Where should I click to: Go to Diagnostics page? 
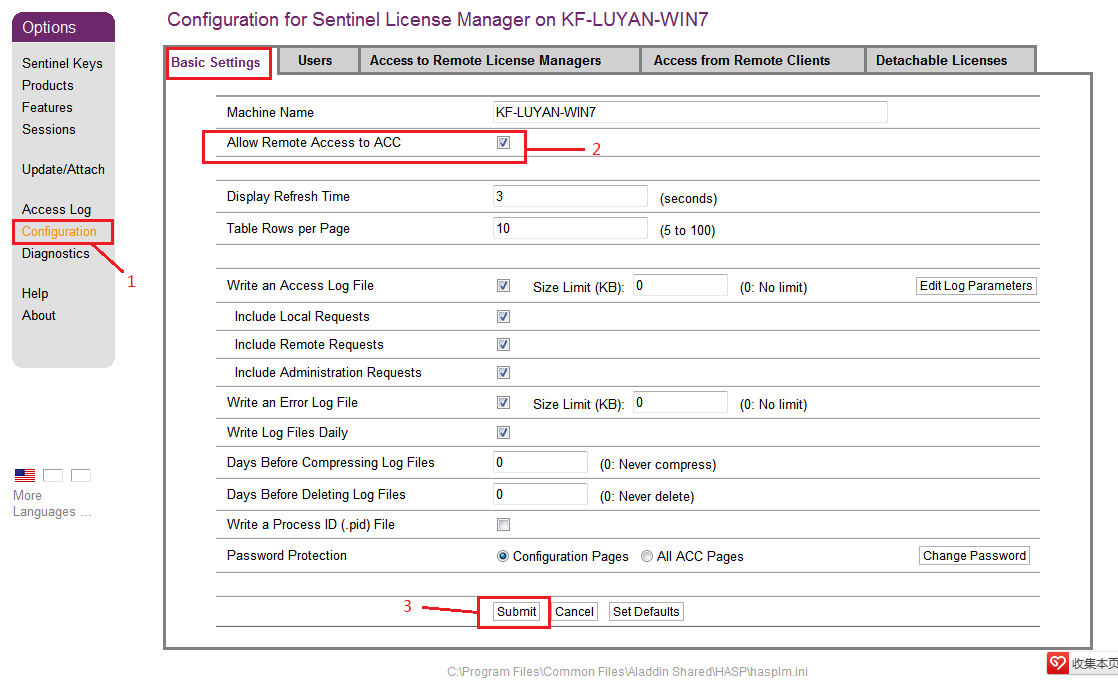click(x=56, y=254)
